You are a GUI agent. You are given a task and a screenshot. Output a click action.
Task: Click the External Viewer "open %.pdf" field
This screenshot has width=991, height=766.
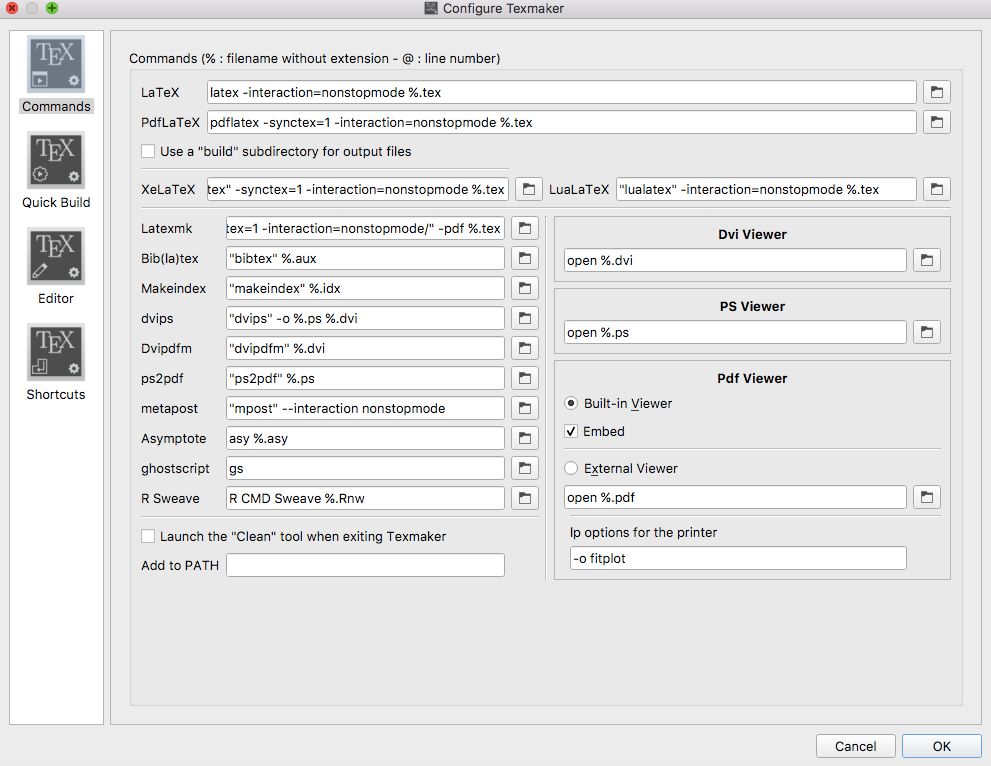(x=735, y=497)
